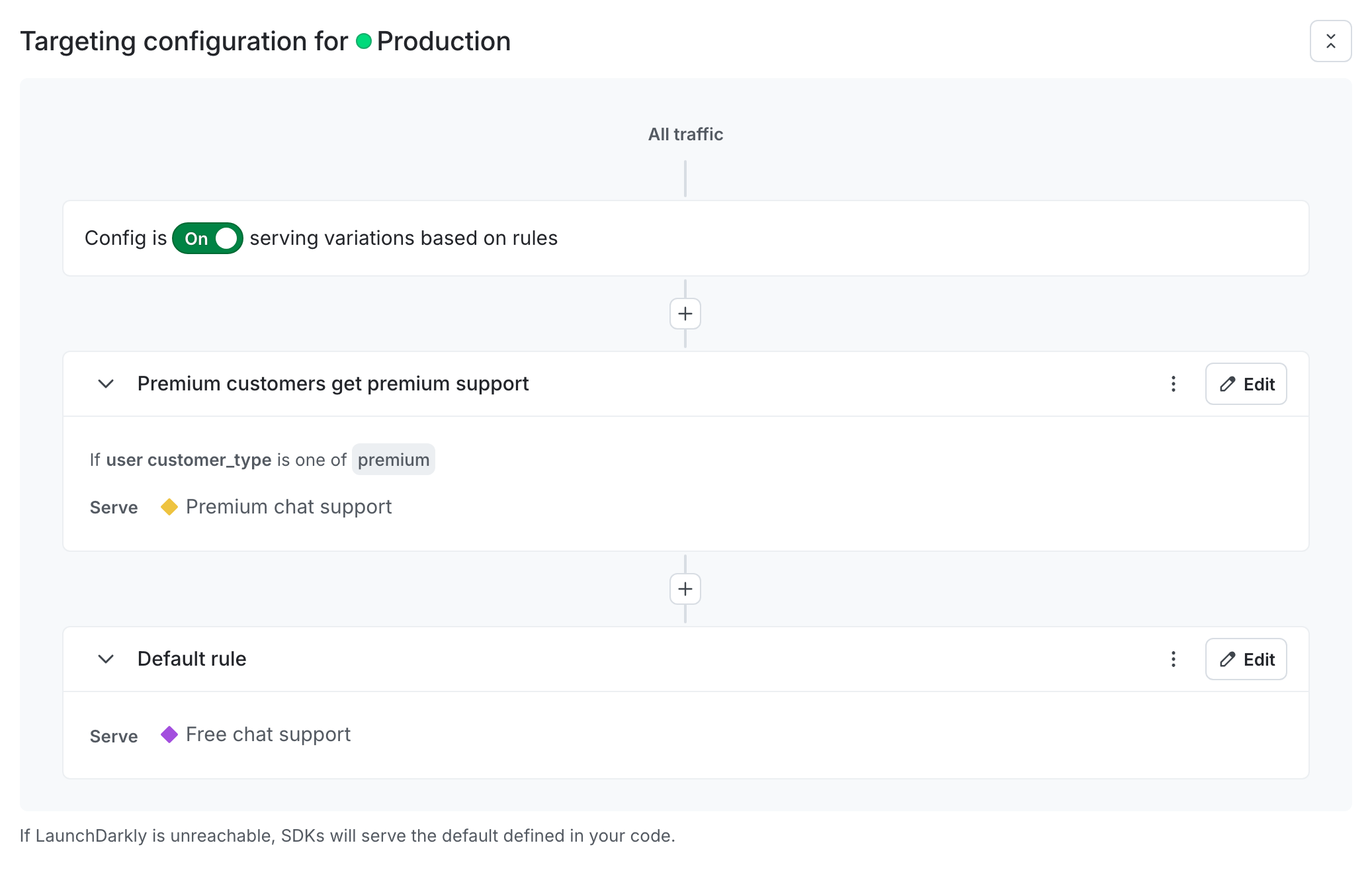Click the LaunchDarkly unreachable footer note

coord(347,836)
